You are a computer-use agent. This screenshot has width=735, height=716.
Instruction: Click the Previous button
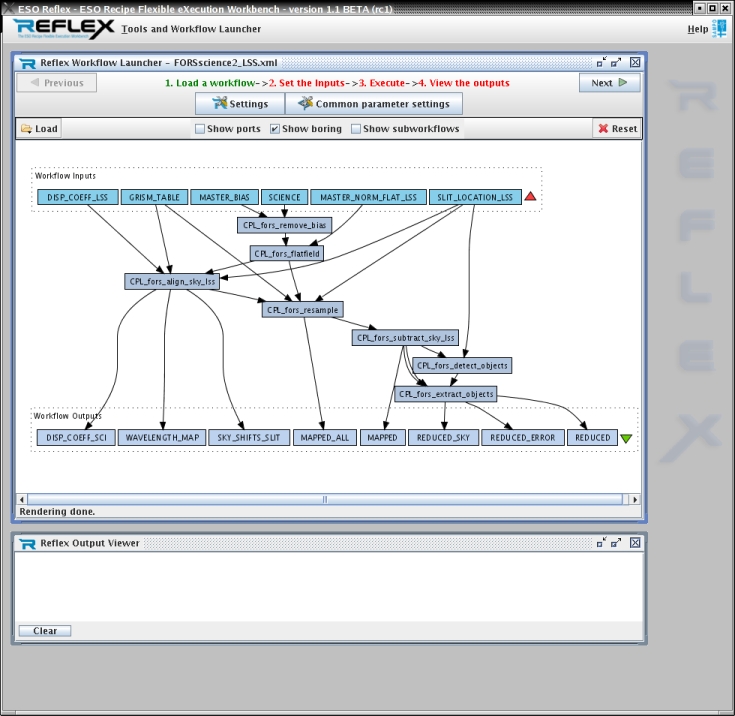(x=57, y=83)
